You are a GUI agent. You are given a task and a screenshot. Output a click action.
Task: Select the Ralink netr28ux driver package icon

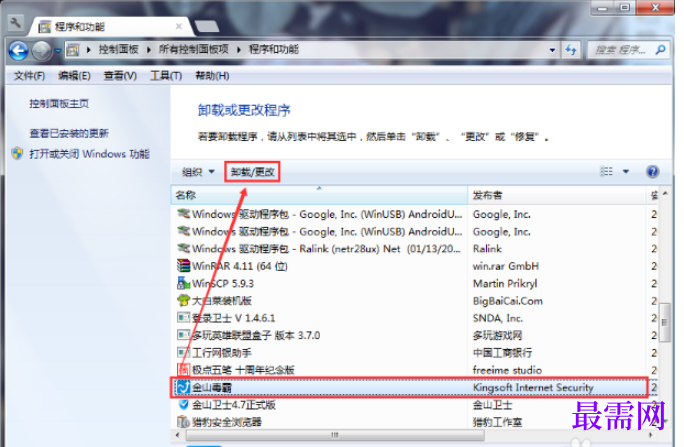[x=184, y=249]
